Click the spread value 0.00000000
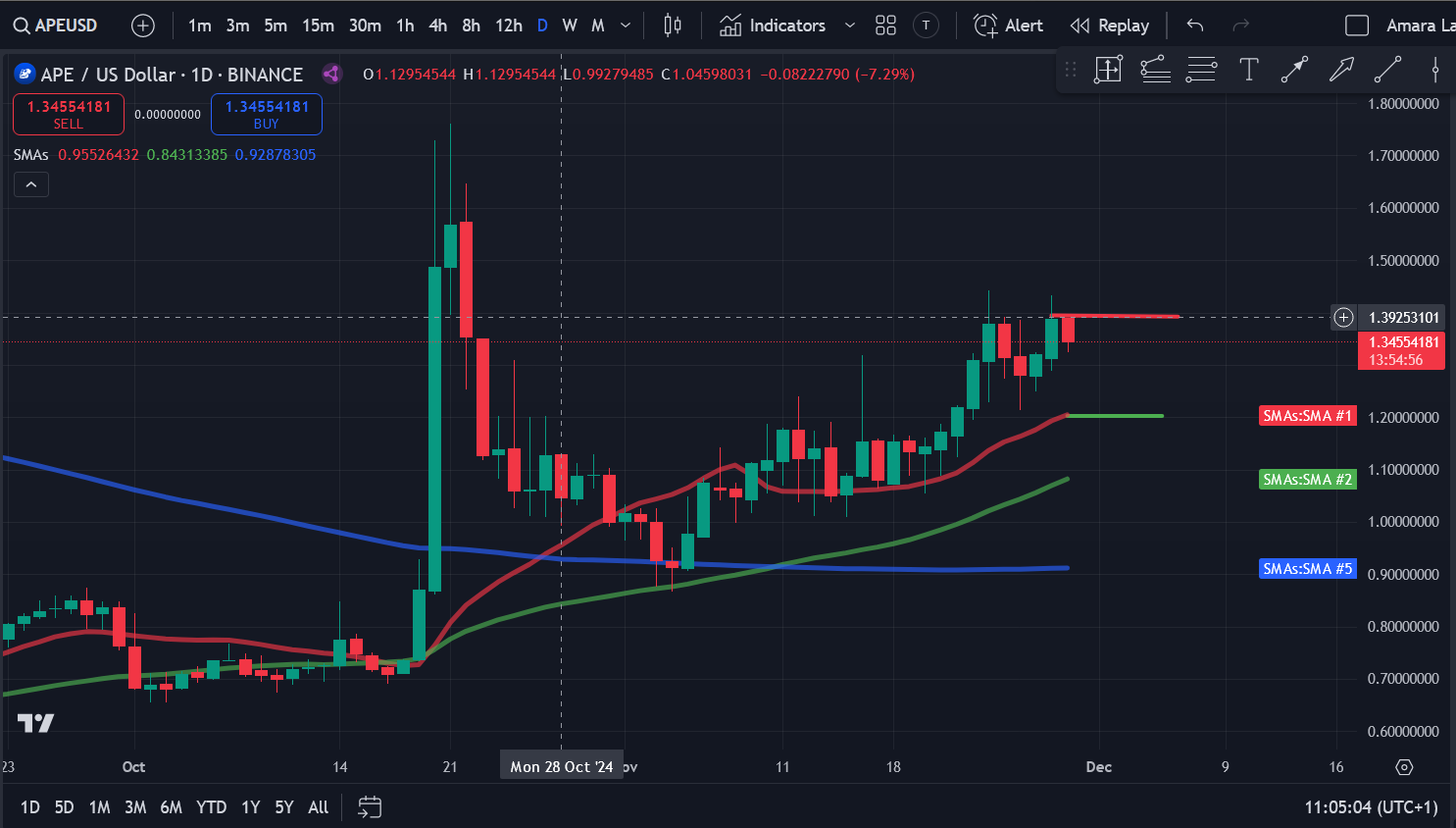 pyautogui.click(x=168, y=115)
